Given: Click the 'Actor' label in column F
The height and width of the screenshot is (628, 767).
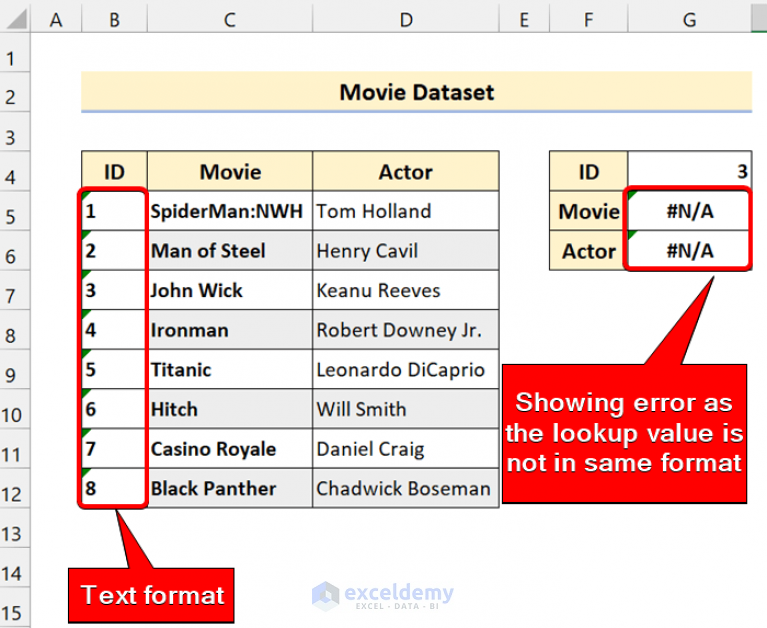Looking at the screenshot, I should point(588,250).
